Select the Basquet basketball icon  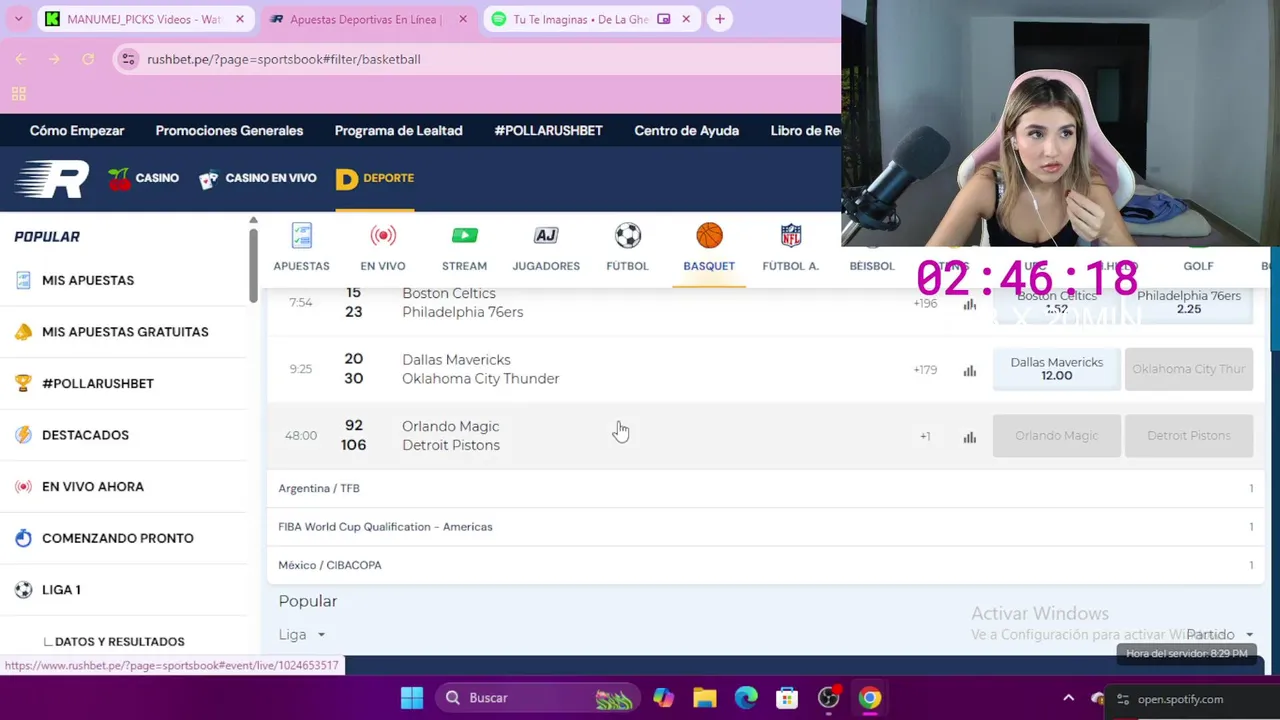[709, 236]
